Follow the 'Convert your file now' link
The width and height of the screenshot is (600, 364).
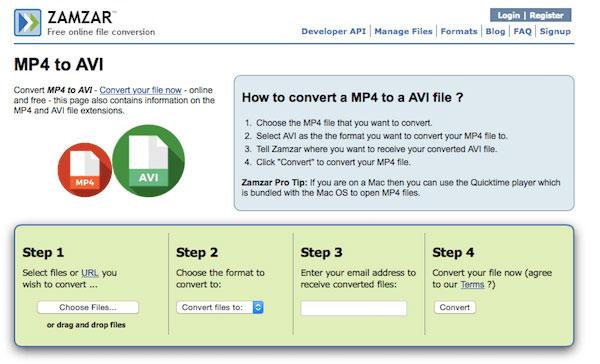pyautogui.click(x=140, y=90)
